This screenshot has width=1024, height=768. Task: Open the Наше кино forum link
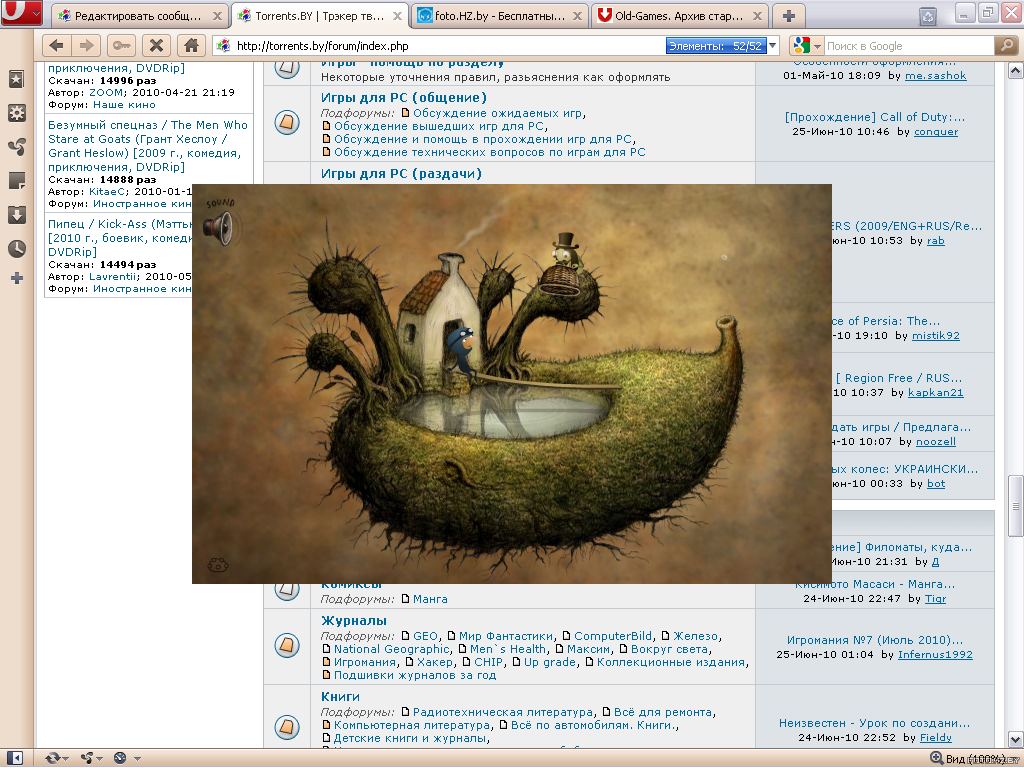pos(124,104)
